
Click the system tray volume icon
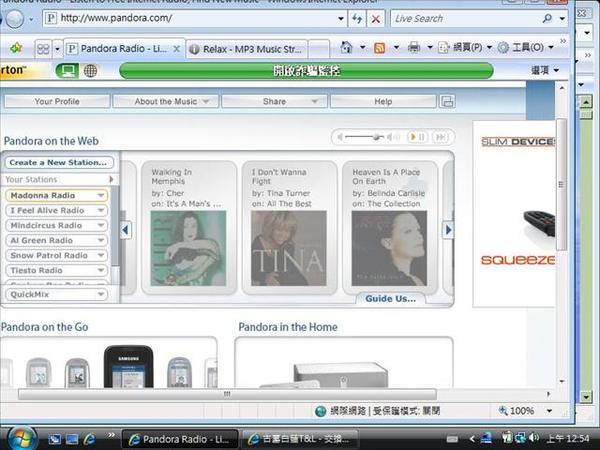(533, 437)
